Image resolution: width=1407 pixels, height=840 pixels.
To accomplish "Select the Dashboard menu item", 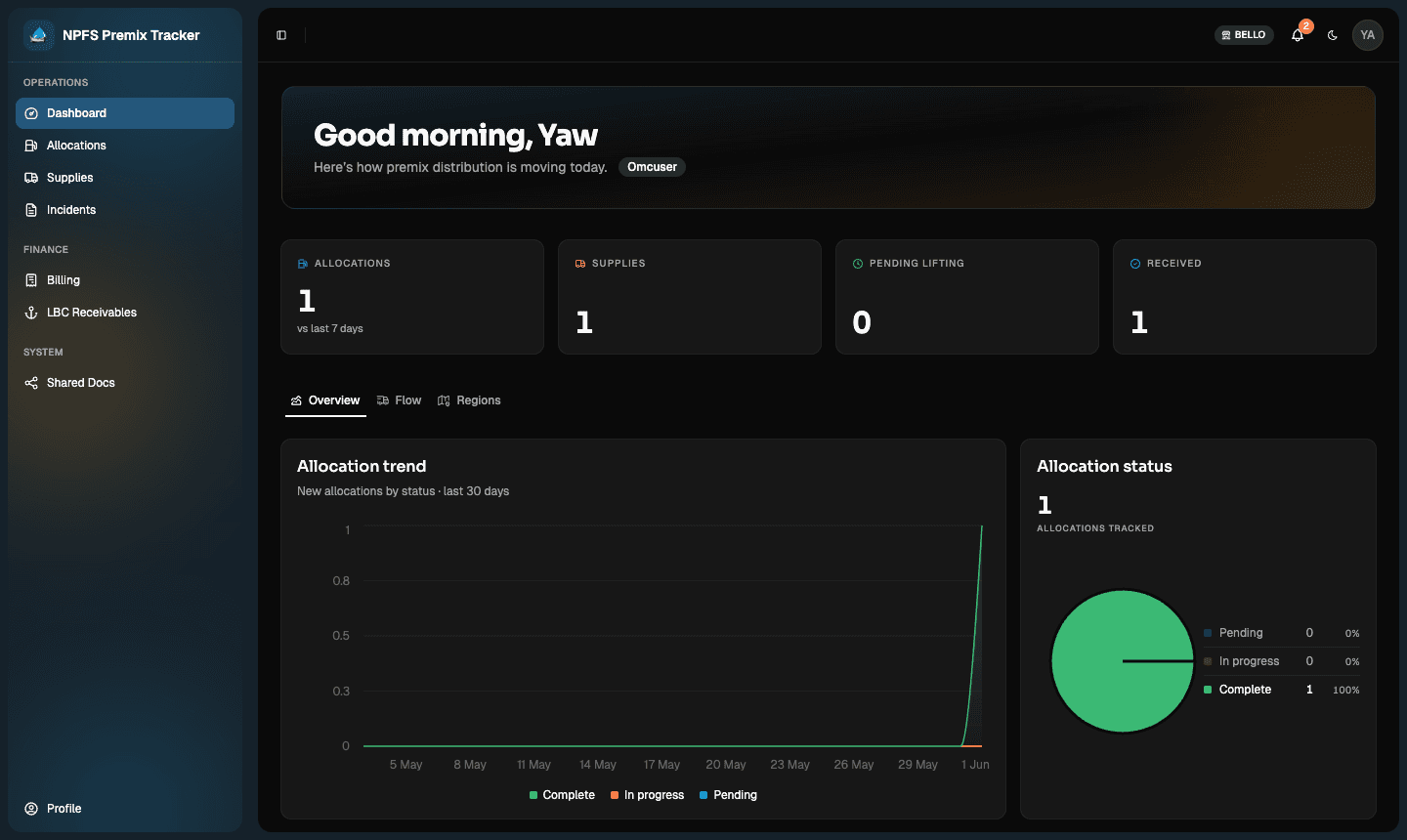I will (x=125, y=113).
